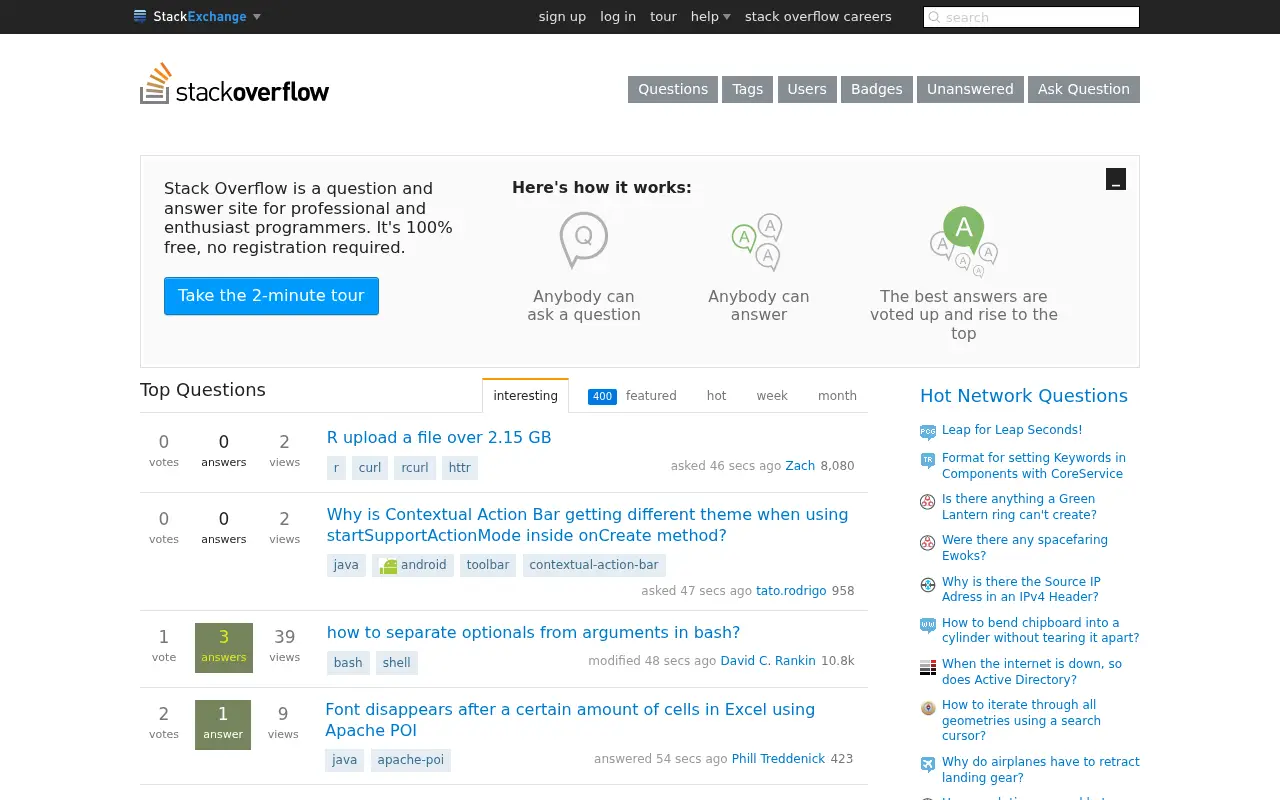1280x800 pixels.
Task: Click the Stack Overflow logo
Action: 234,84
